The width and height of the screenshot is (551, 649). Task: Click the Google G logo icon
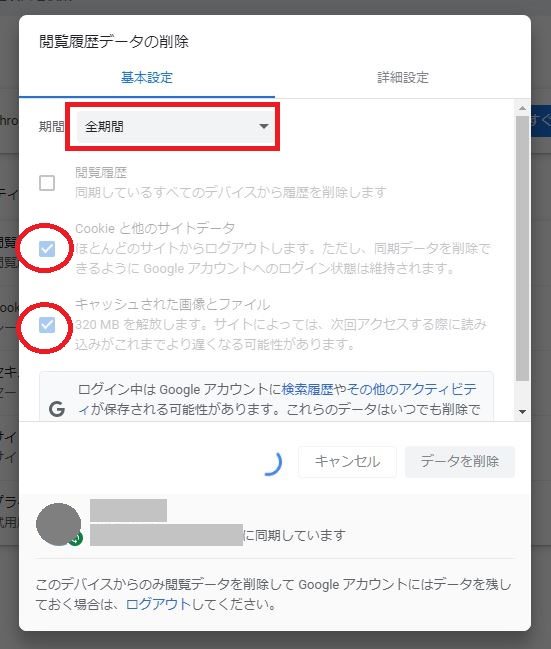point(57,409)
